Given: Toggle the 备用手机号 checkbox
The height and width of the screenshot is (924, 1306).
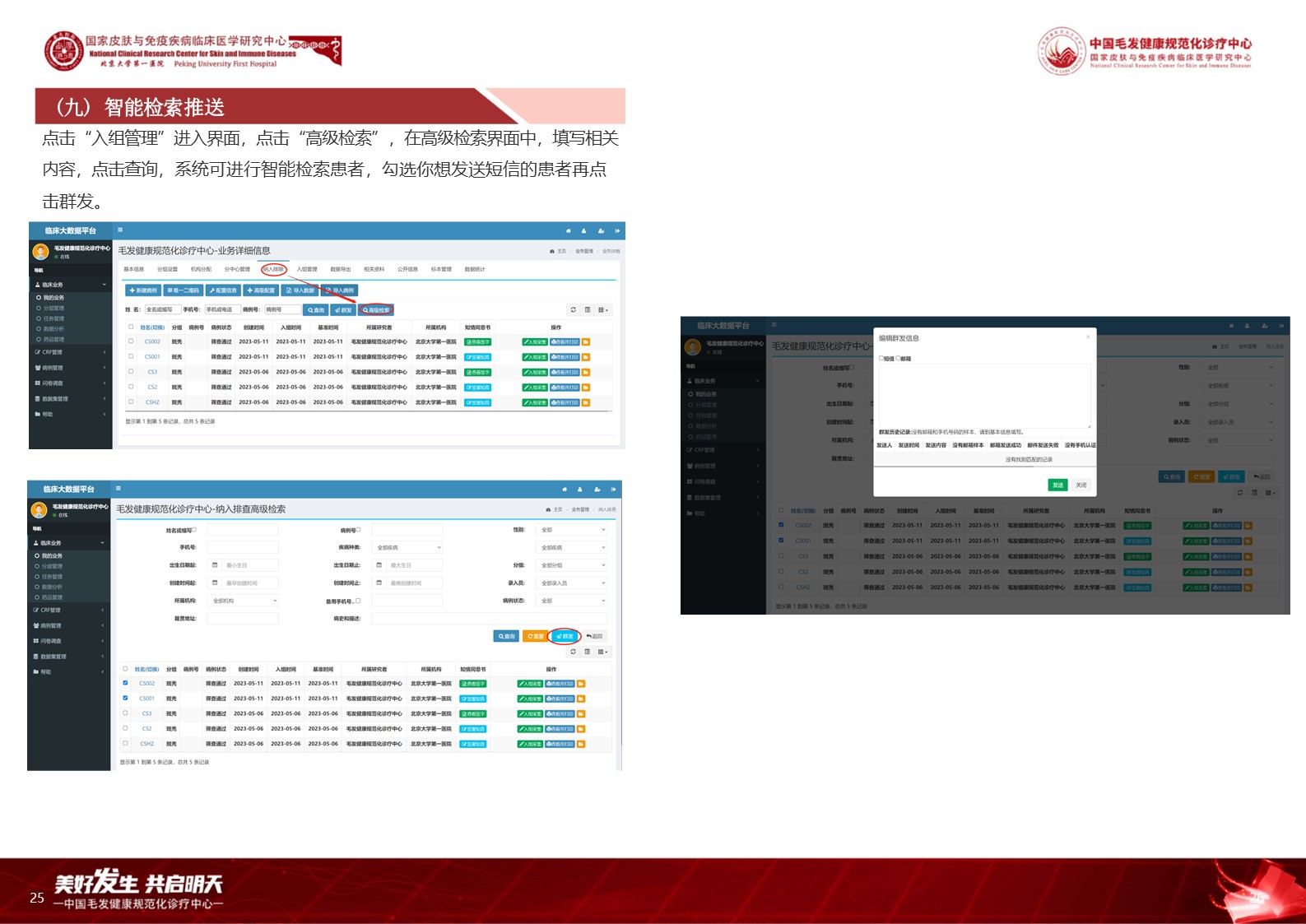Looking at the screenshot, I should pyautogui.click(x=358, y=601).
